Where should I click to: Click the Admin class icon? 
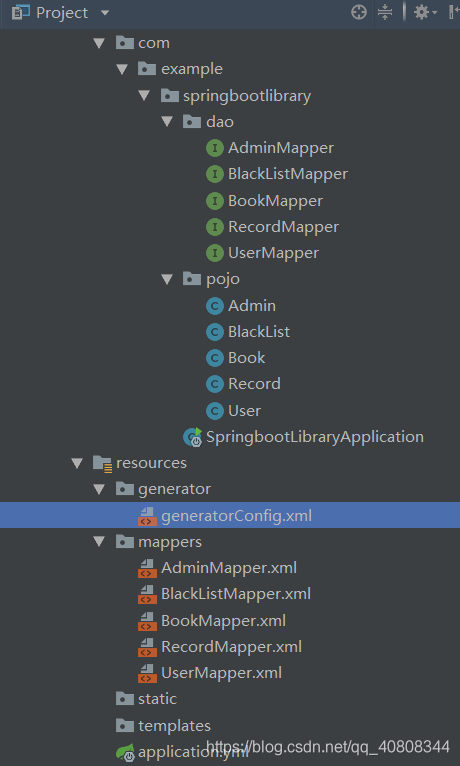tap(215, 306)
